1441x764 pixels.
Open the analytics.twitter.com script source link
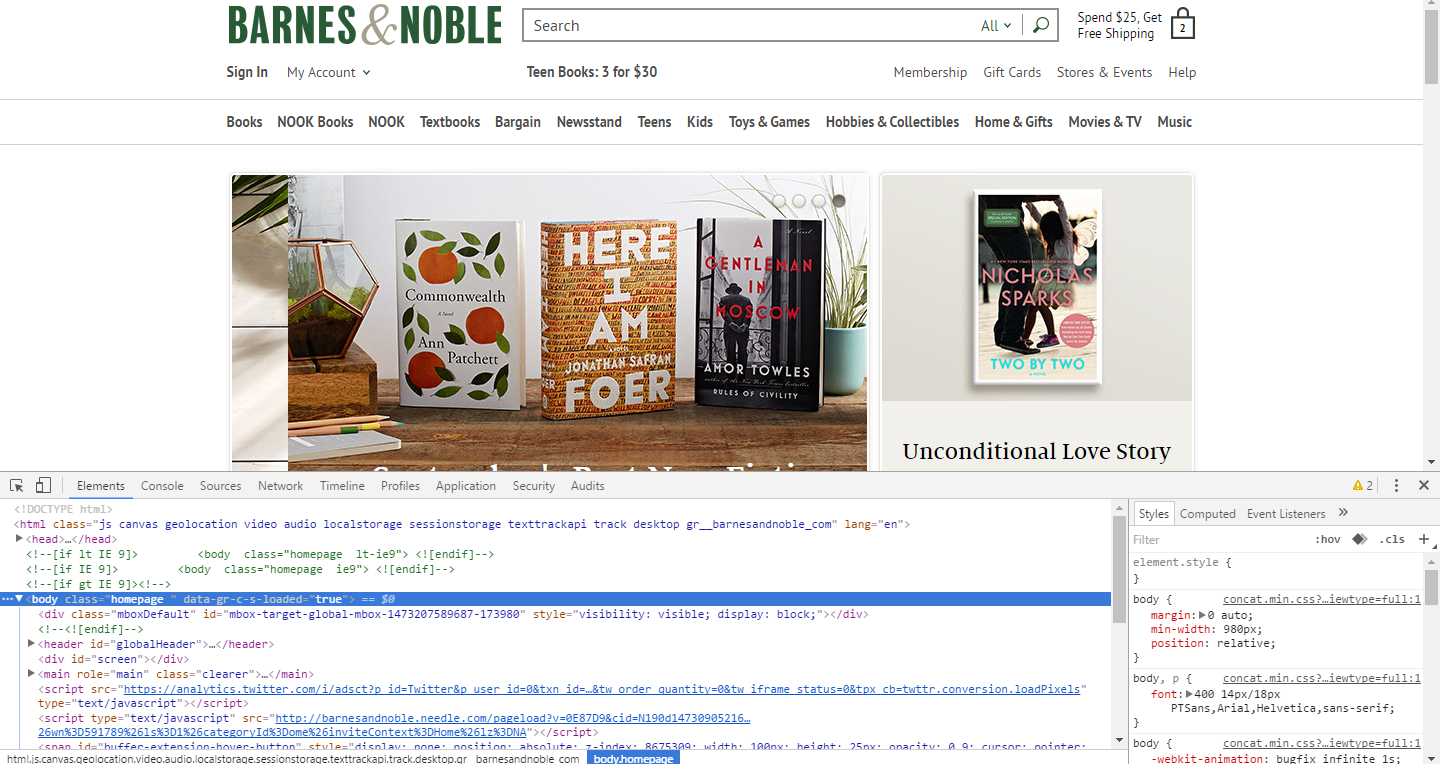pyautogui.click(x=602, y=689)
